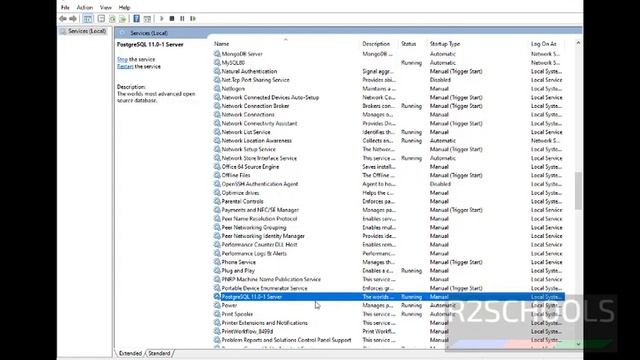Select the Natural Authentication service

pos(389,71)
